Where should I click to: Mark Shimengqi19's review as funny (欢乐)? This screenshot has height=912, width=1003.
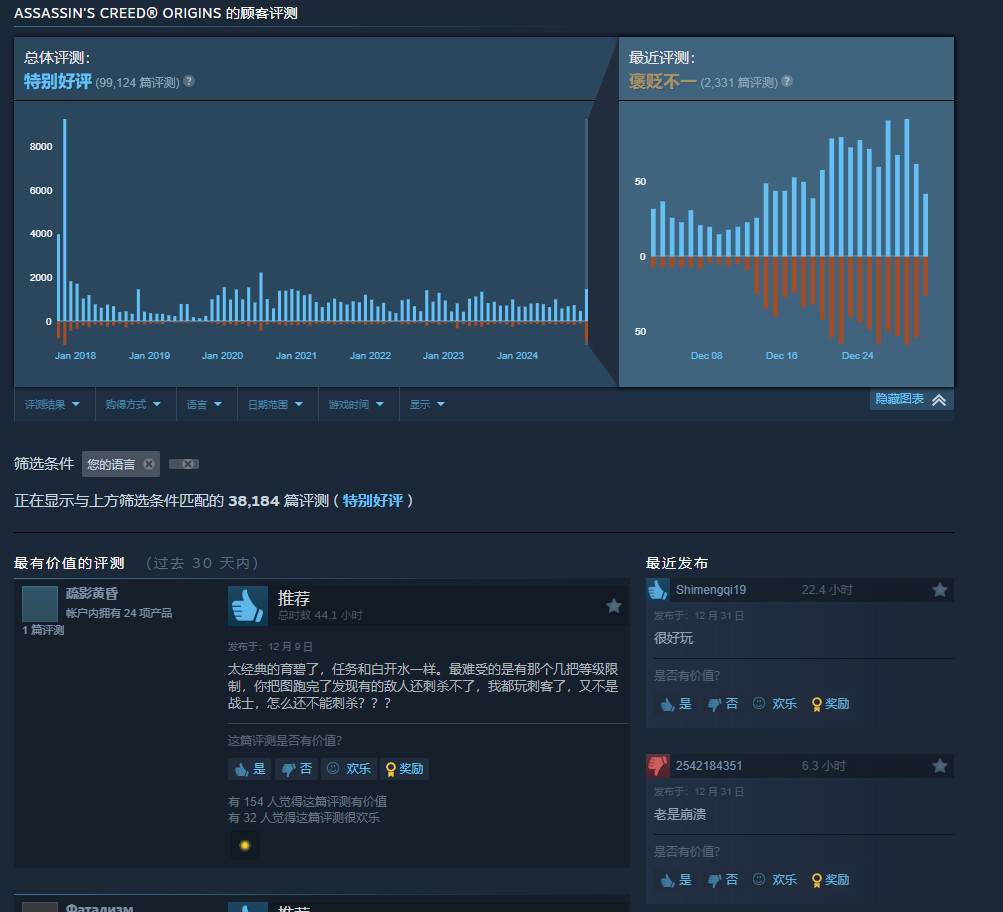tap(775, 704)
